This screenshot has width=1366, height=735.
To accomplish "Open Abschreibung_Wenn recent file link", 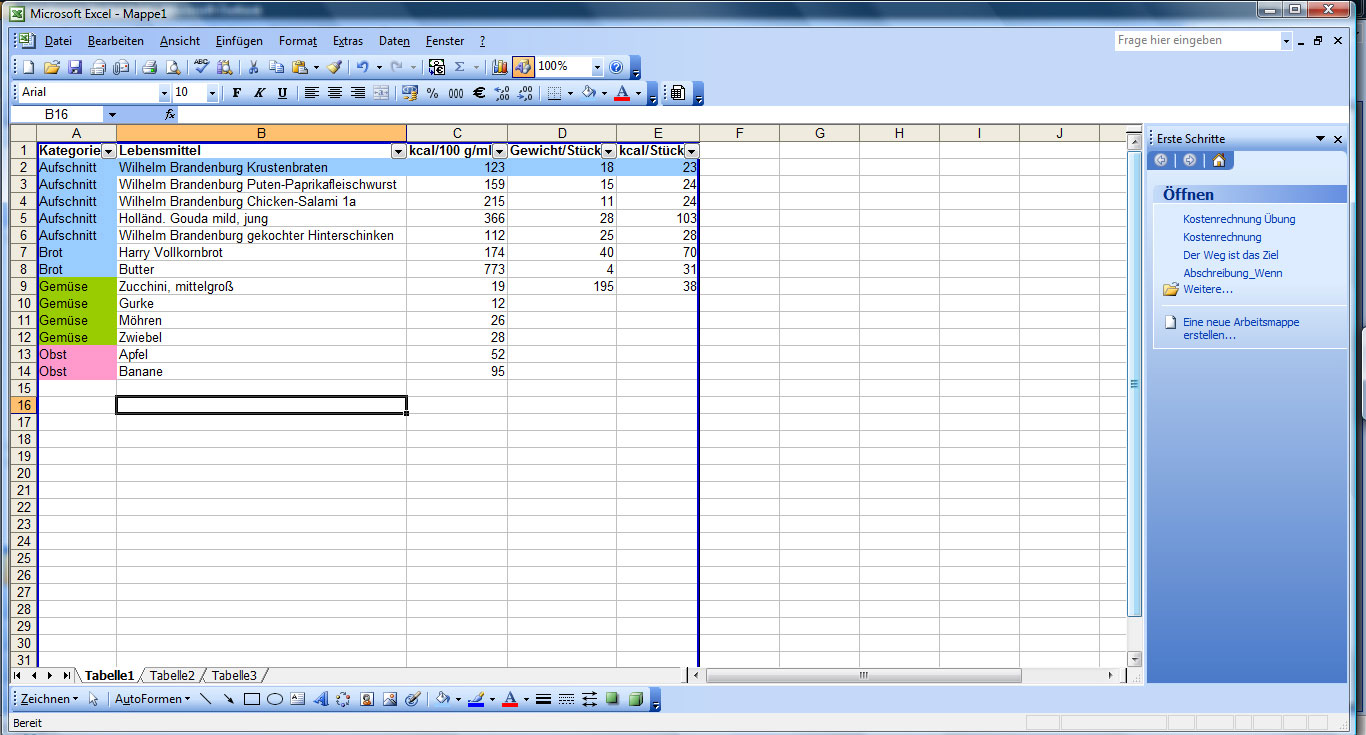I will [x=1233, y=273].
